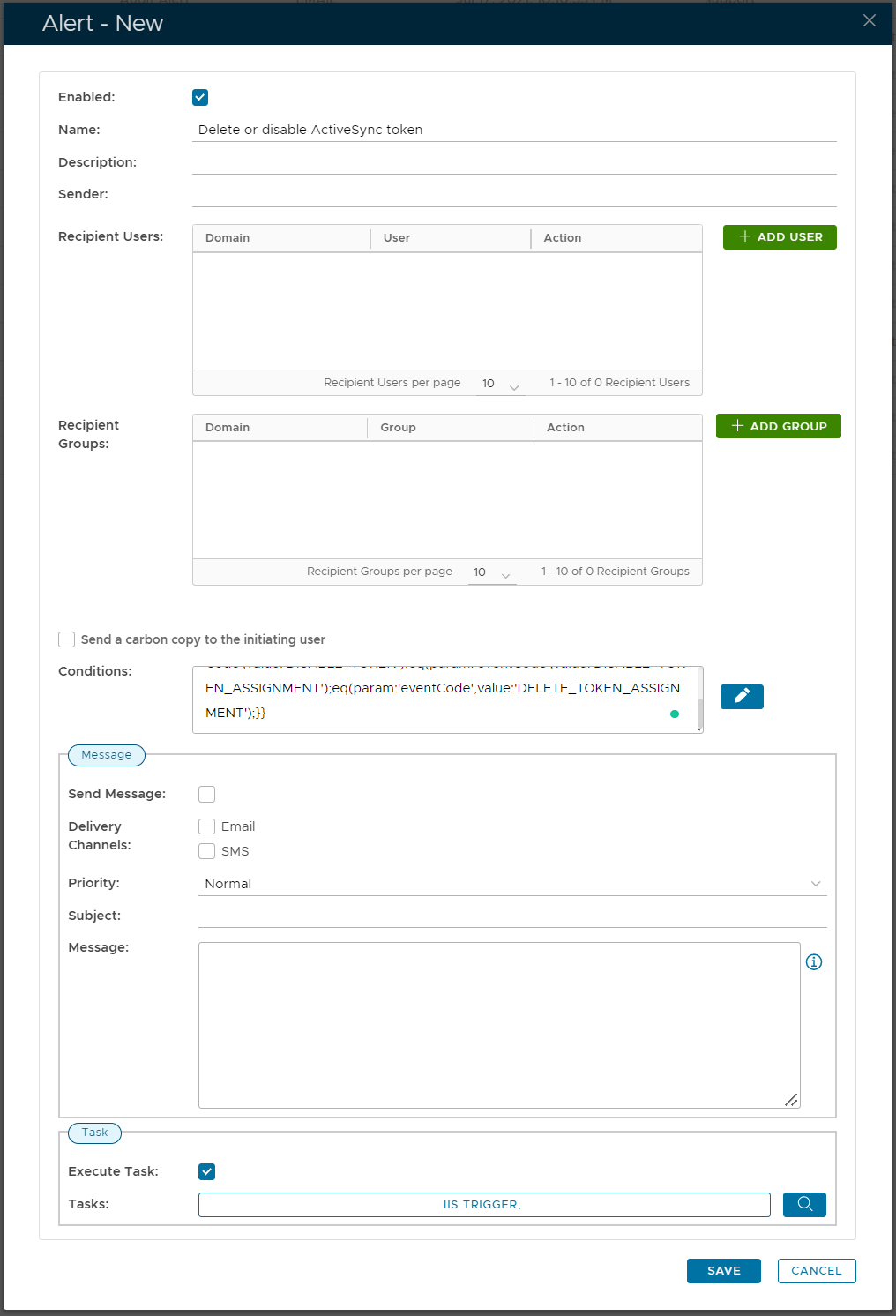Enable the Send Message checkbox

207,795
